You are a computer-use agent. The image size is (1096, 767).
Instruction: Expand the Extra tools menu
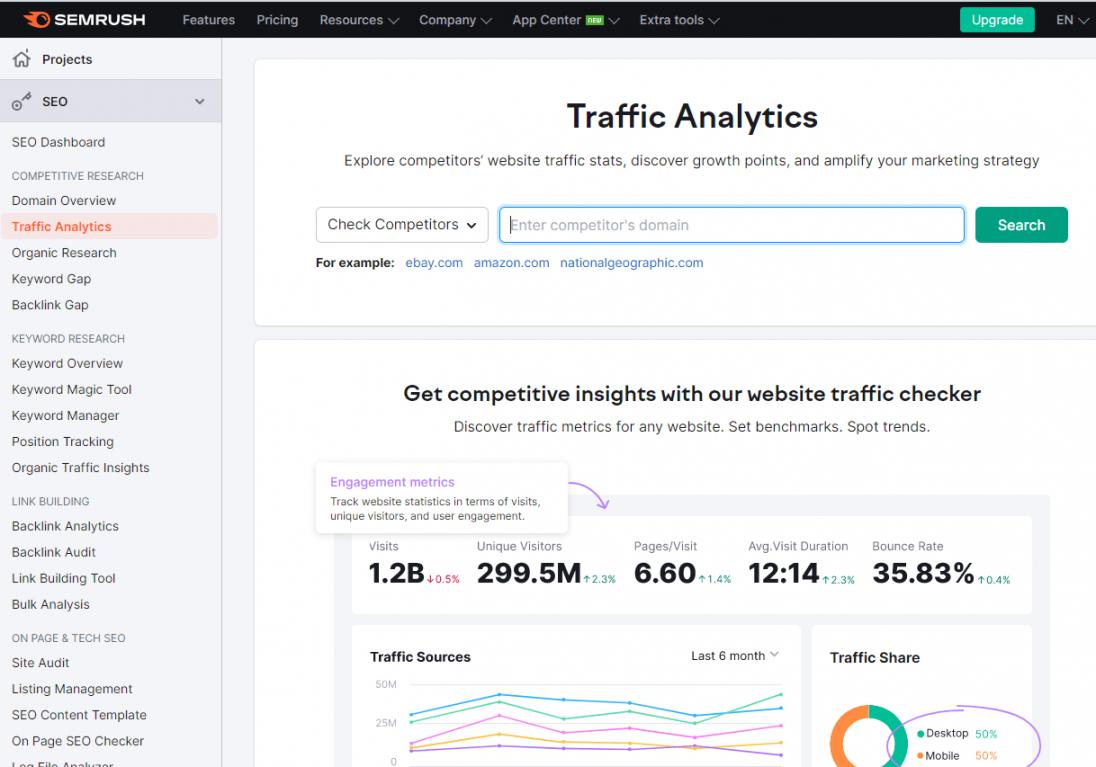coord(678,20)
